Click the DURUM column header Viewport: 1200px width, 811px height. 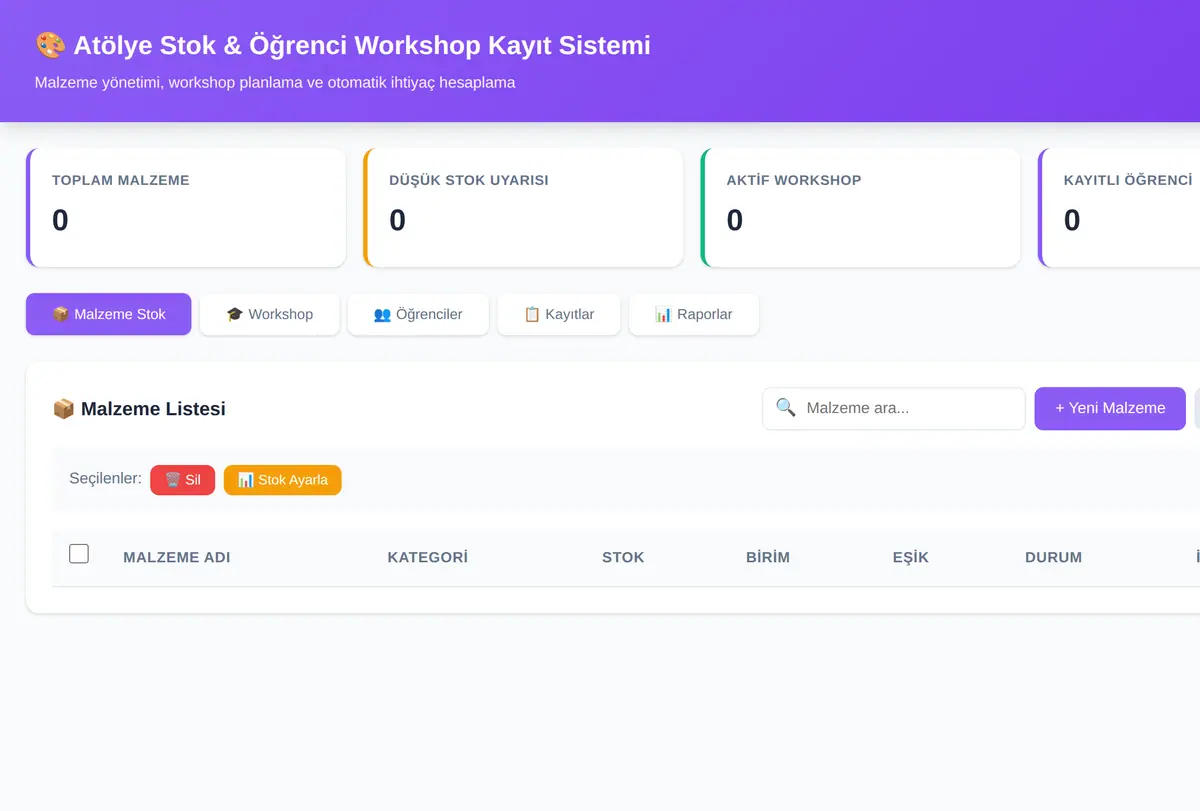pyautogui.click(x=1053, y=557)
